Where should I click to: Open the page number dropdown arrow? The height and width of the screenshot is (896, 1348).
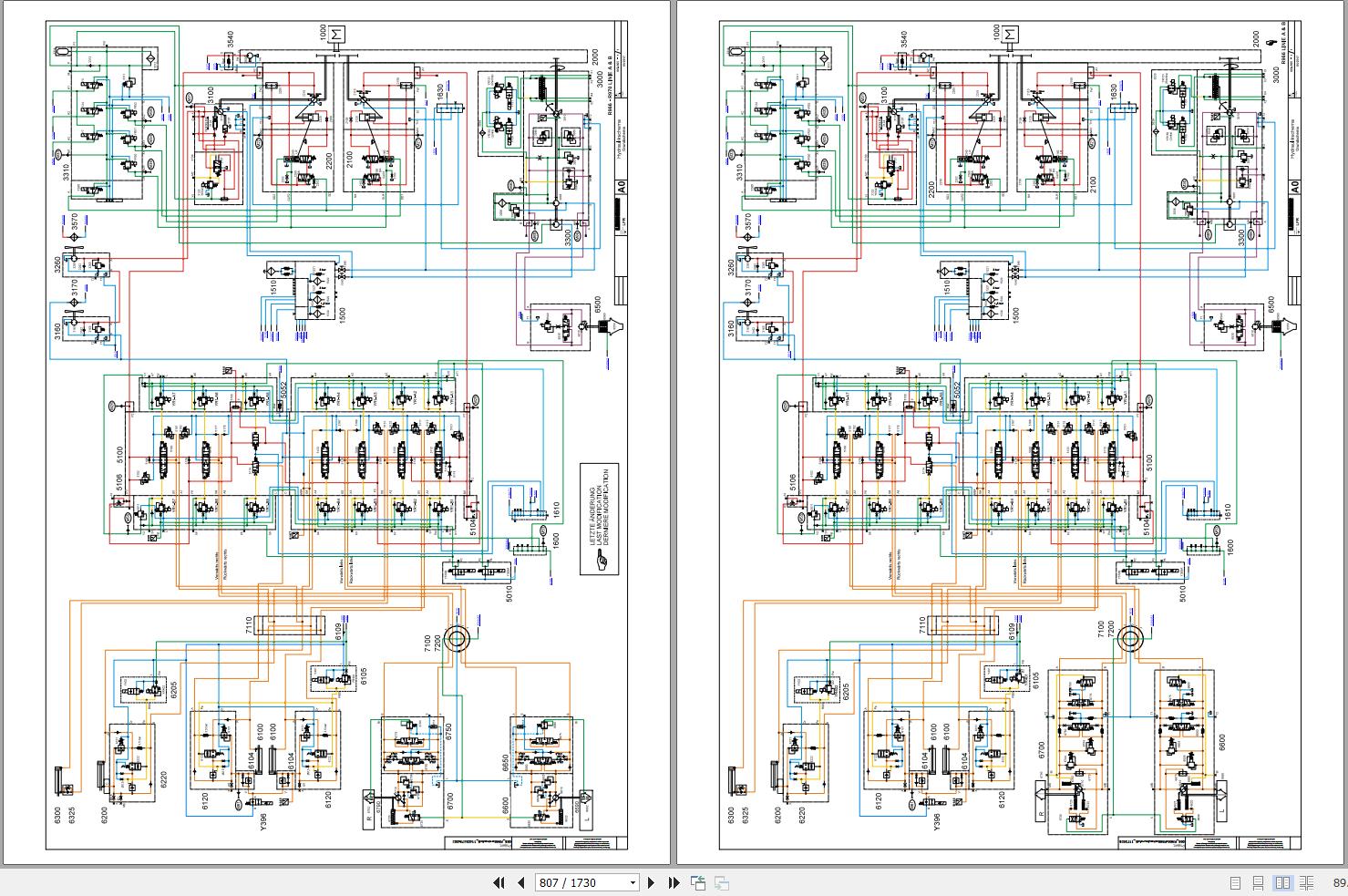[633, 882]
